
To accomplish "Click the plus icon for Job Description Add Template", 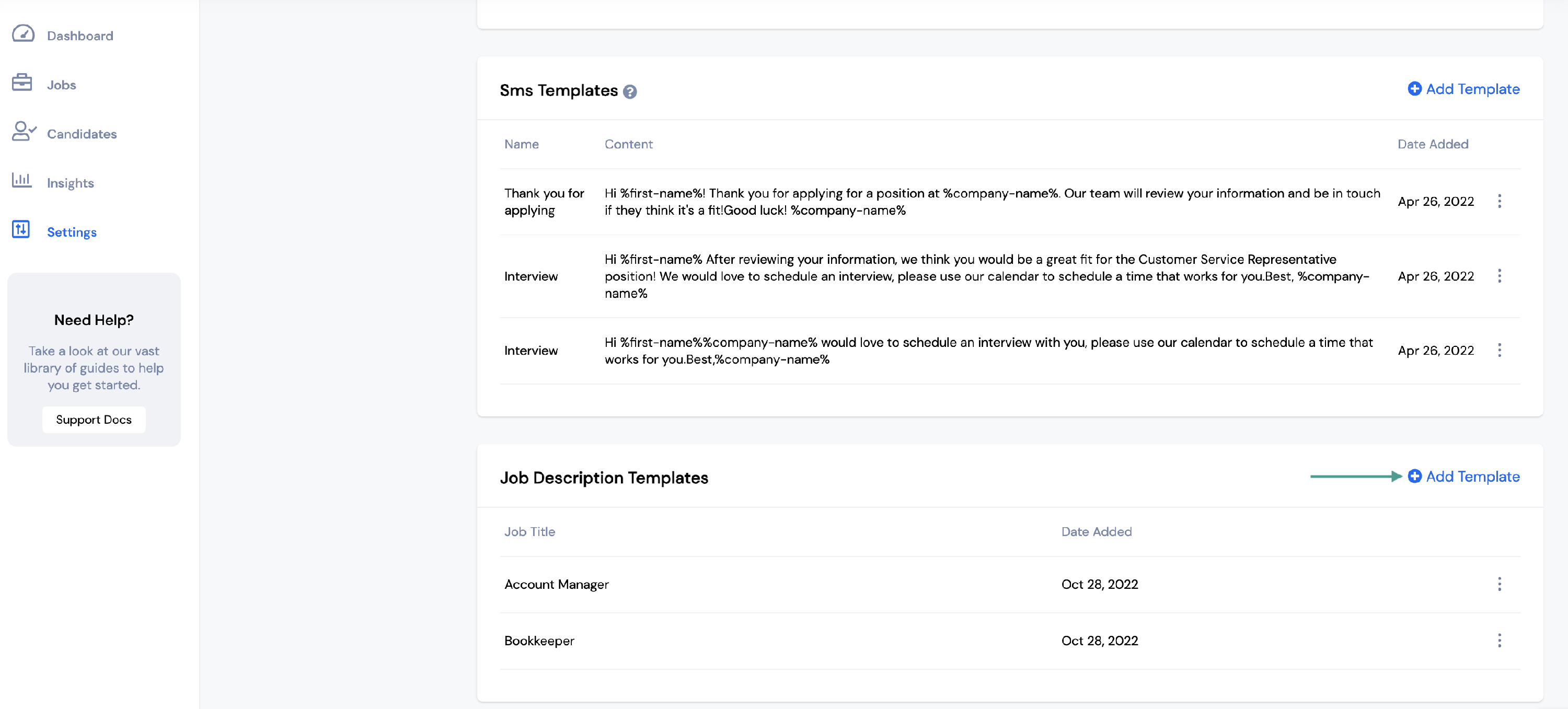I will coord(1415,476).
